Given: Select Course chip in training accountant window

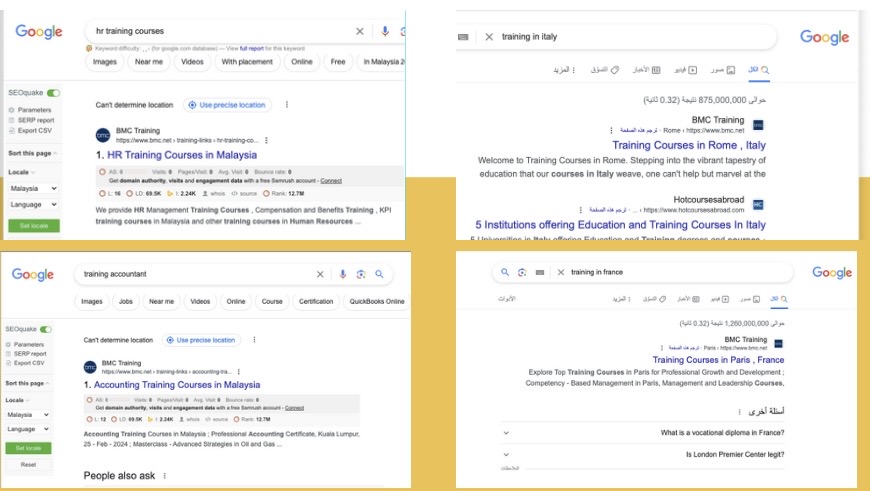Looking at the screenshot, I should pos(272,301).
